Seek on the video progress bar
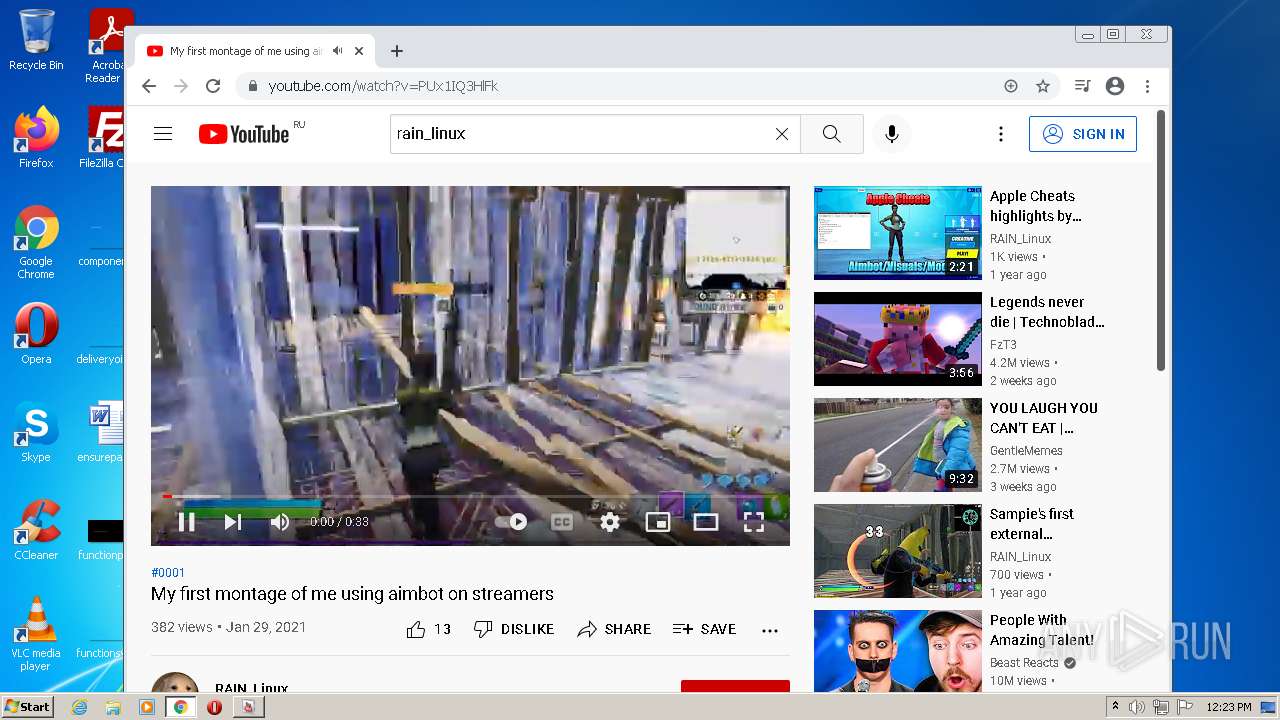 point(470,496)
